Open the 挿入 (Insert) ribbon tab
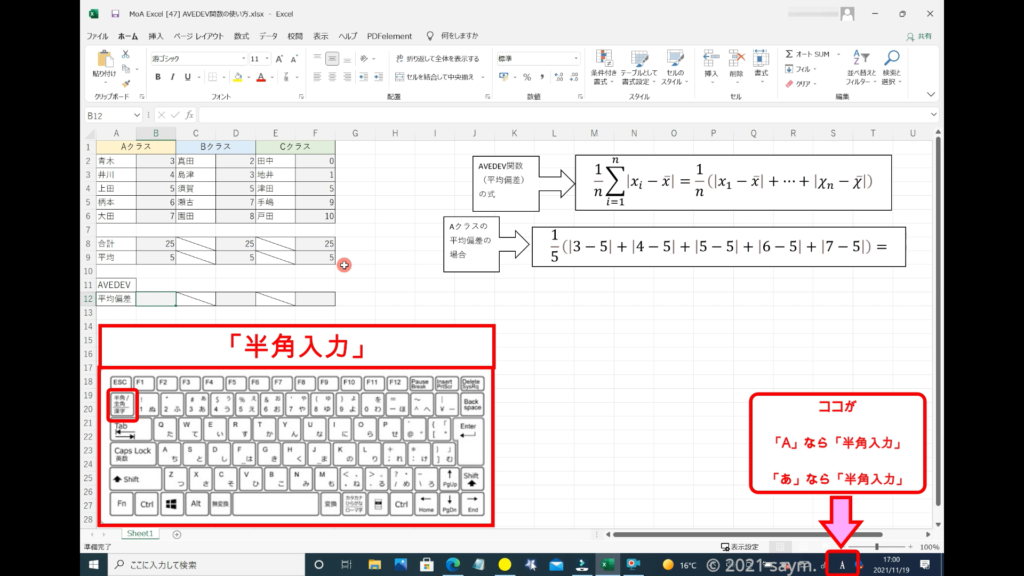This screenshot has width=1024, height=576. (x=156, y=36)
